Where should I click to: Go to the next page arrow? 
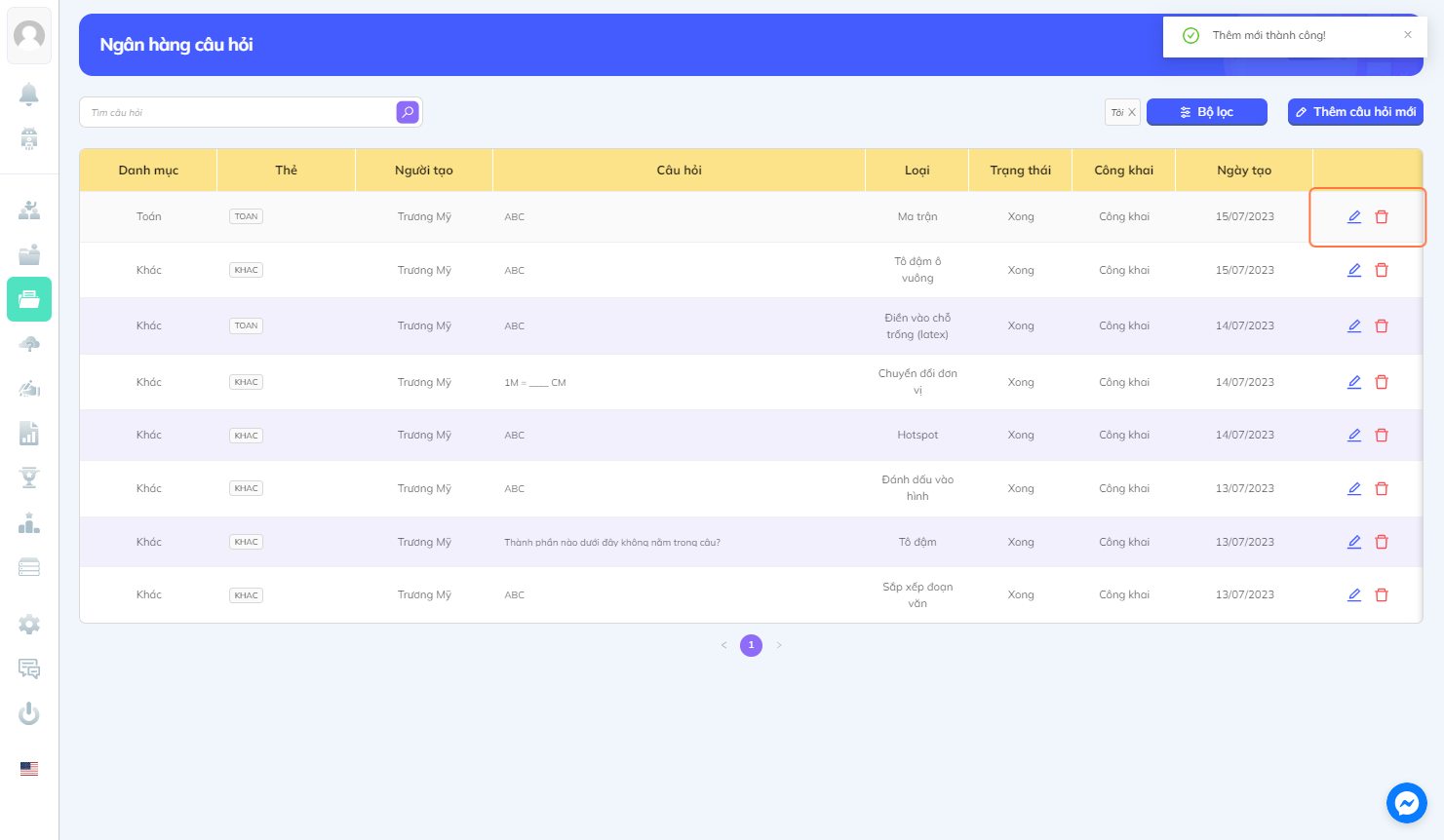pyautogui.click(x=779, y=645)
